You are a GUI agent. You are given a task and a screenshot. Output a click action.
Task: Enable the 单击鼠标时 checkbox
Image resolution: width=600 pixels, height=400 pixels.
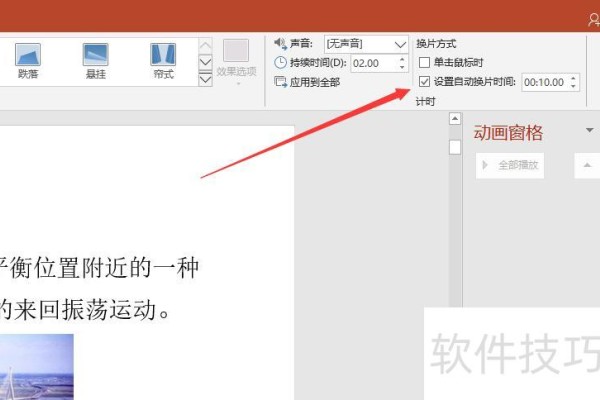[x=424, y=62]
